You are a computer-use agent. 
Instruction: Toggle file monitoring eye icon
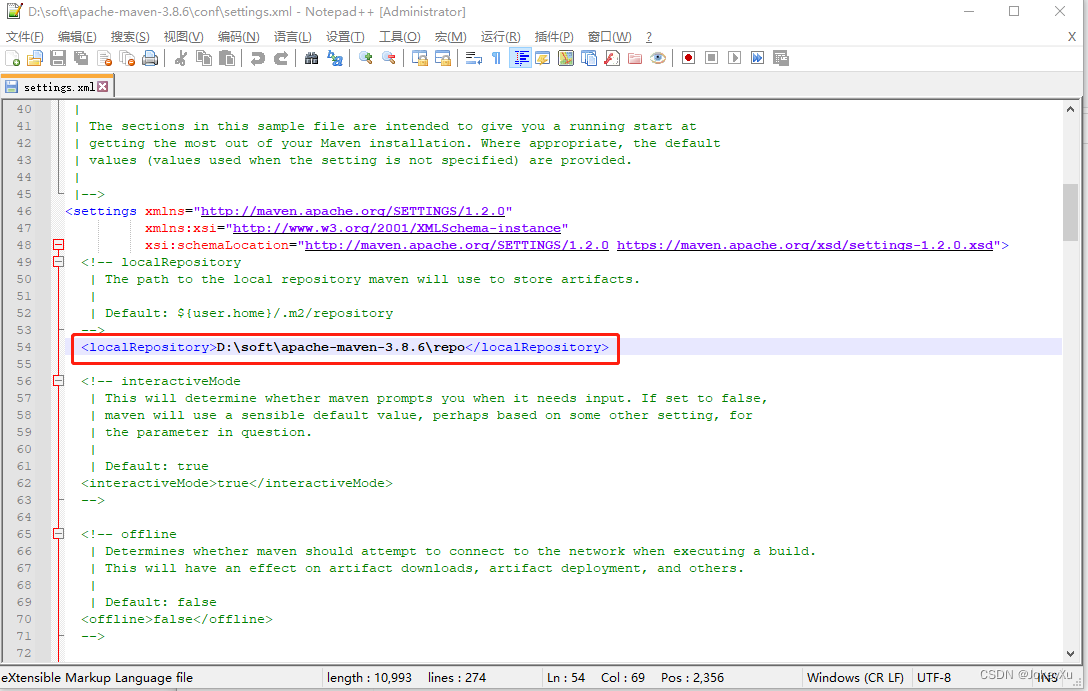[x=658, y=58]
